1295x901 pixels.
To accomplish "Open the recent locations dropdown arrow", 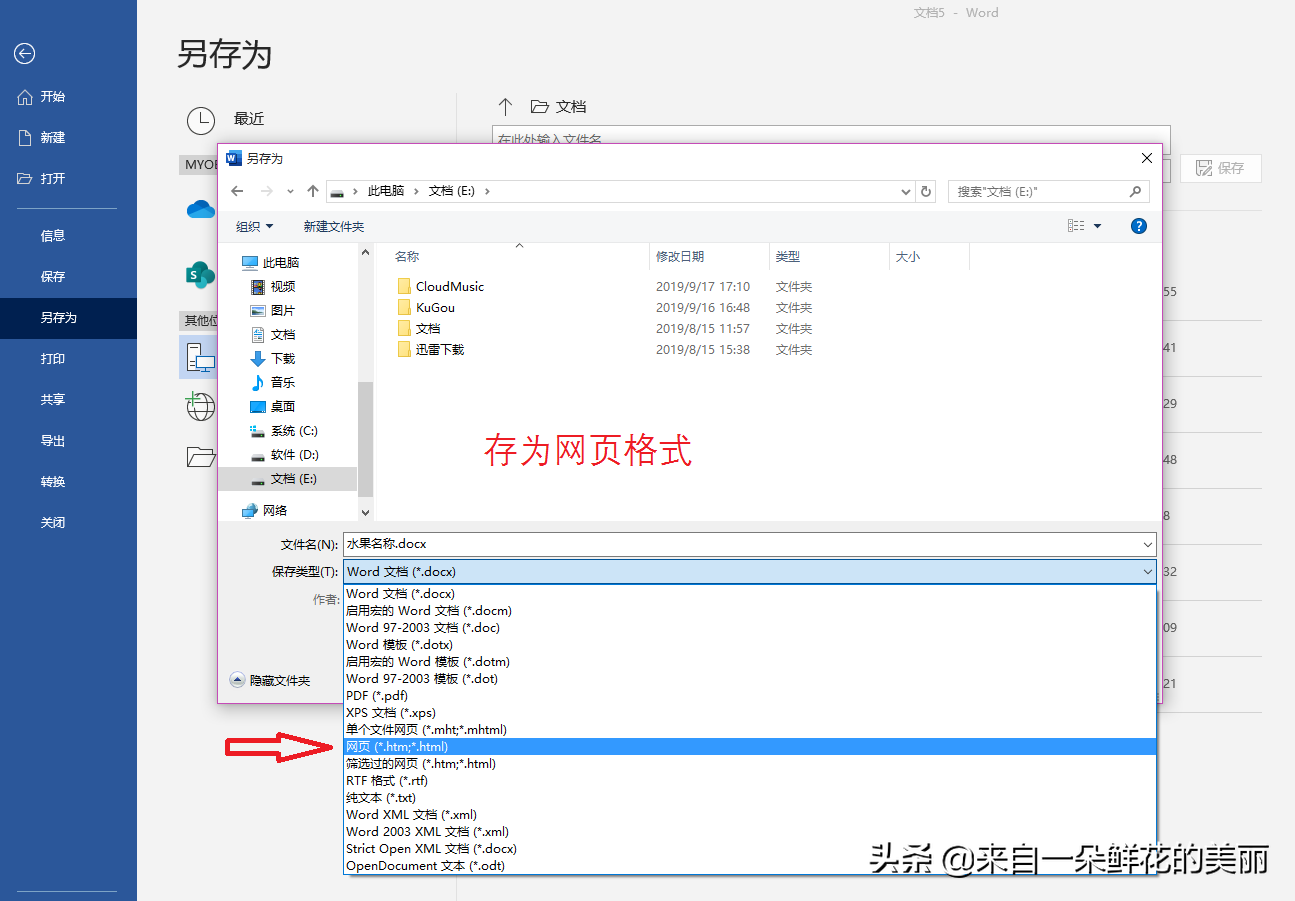I will pos(290,191).
